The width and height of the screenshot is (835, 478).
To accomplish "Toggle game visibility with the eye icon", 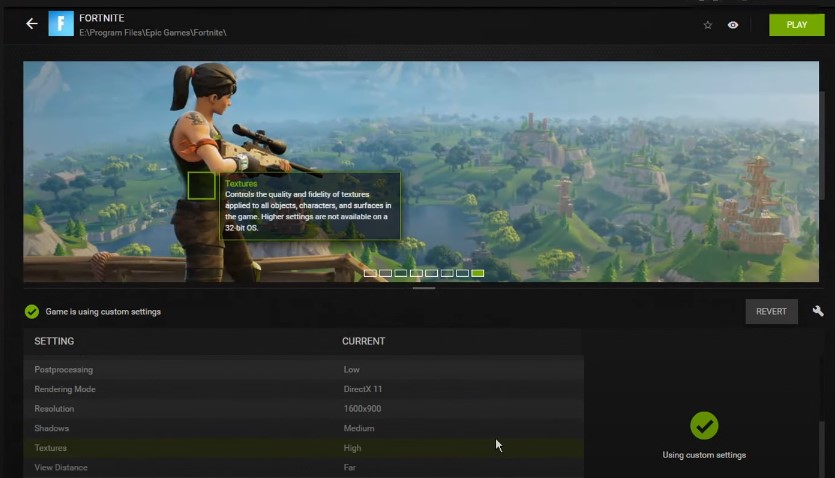I will (733, 25).
